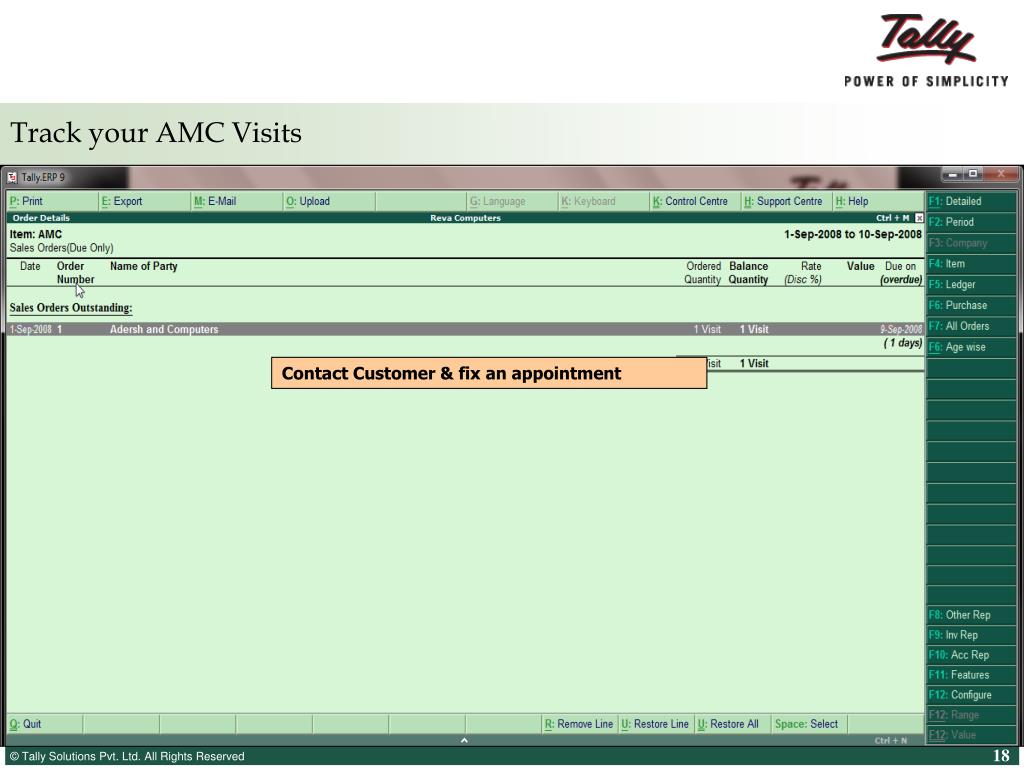Click the Ordered Quantity column header
The image size is (1024, 768).
(x=703, y=272)
